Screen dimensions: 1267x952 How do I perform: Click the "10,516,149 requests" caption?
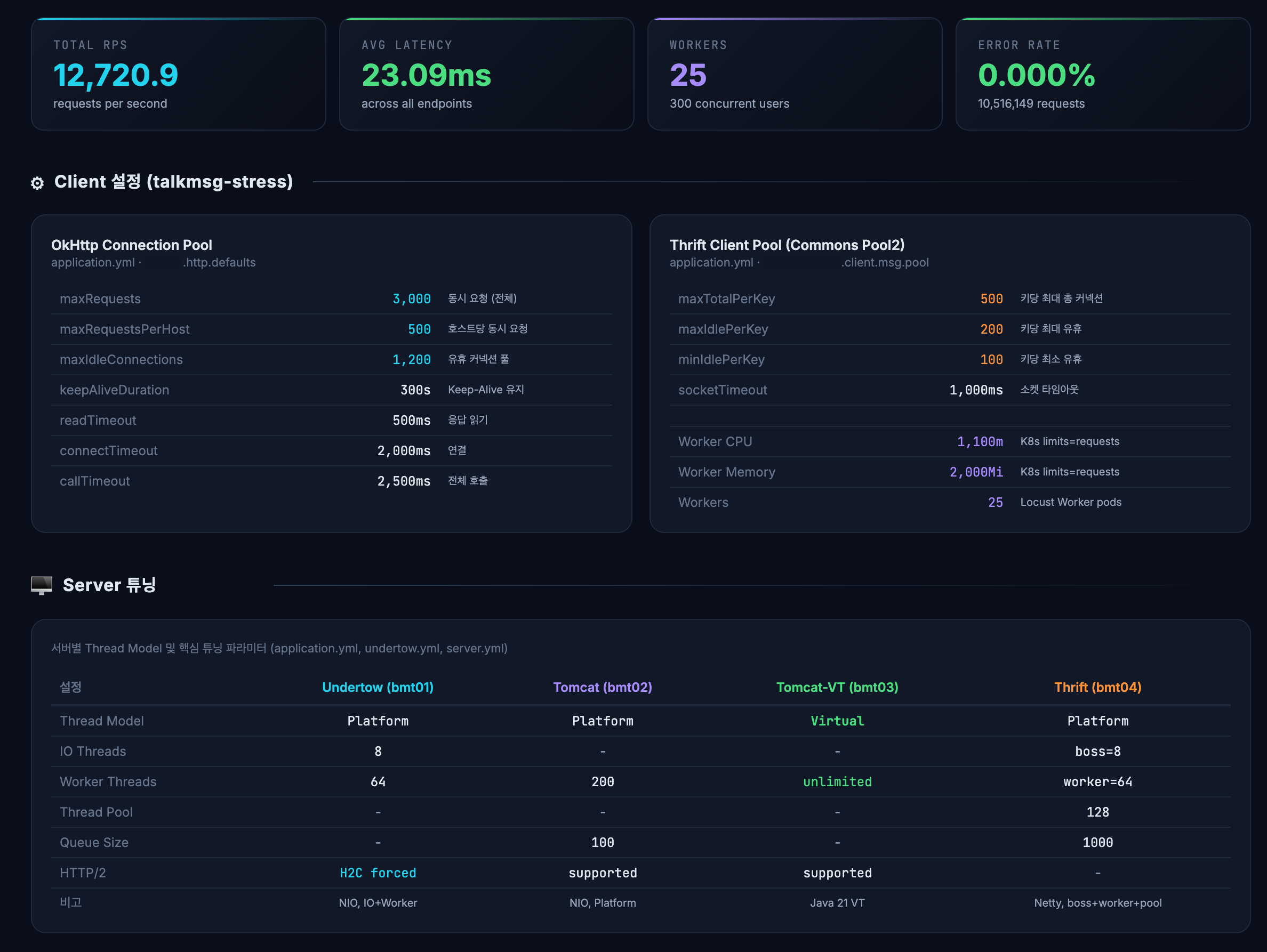pos(1031,103)
